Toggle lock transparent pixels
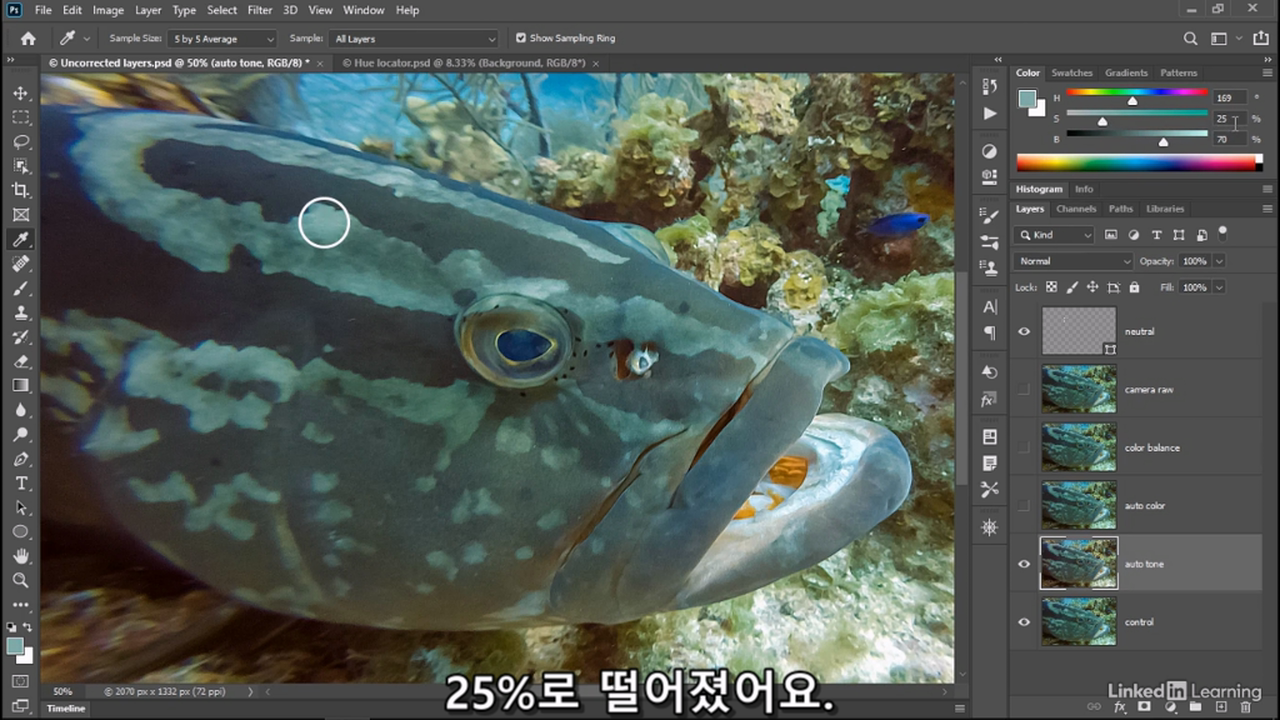The height and width of the screenshot is (720, 1280). 1051,287
